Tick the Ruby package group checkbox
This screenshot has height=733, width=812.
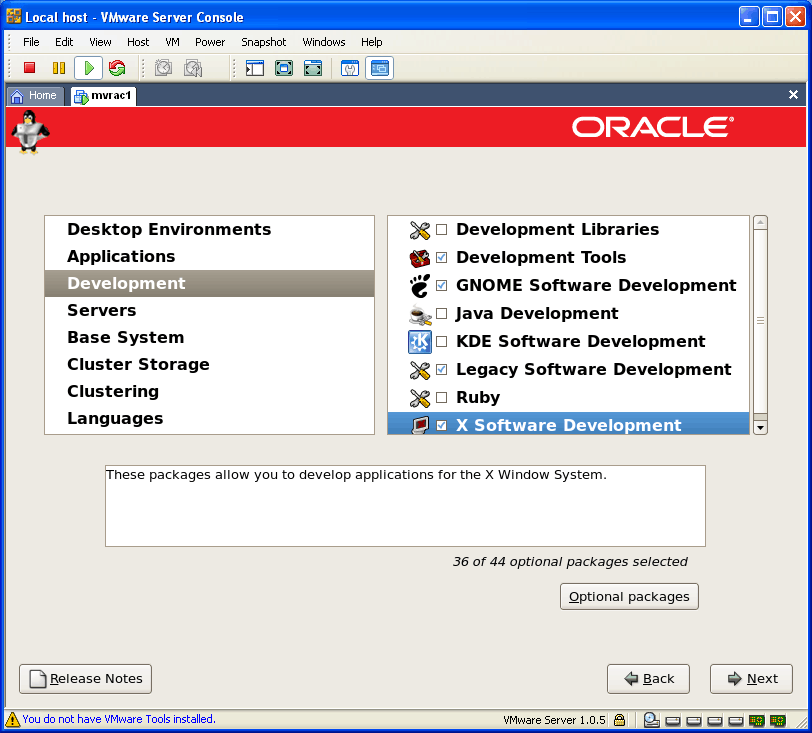(x=442, y=398)
